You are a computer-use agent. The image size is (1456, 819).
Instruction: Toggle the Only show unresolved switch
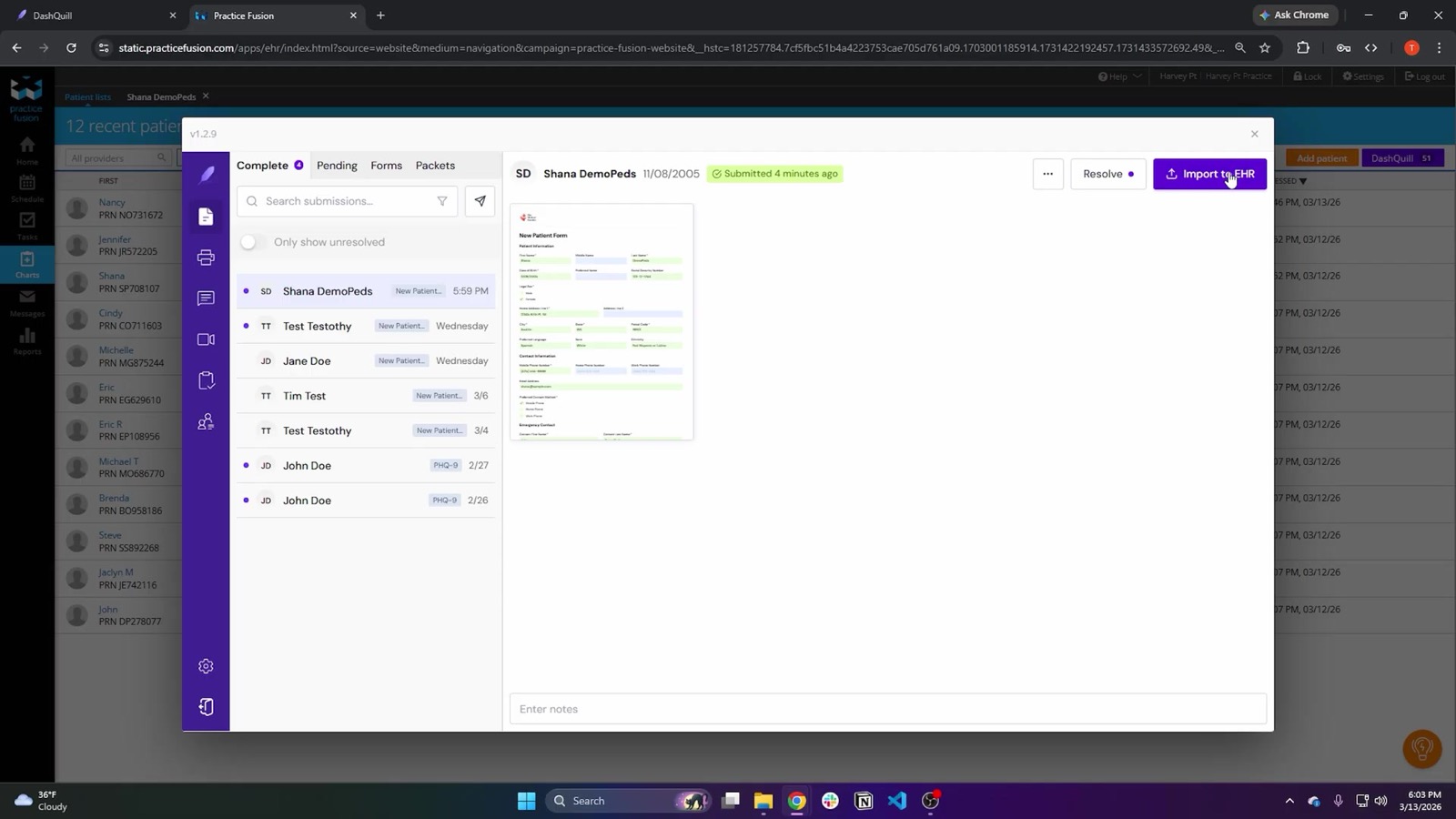251,242
